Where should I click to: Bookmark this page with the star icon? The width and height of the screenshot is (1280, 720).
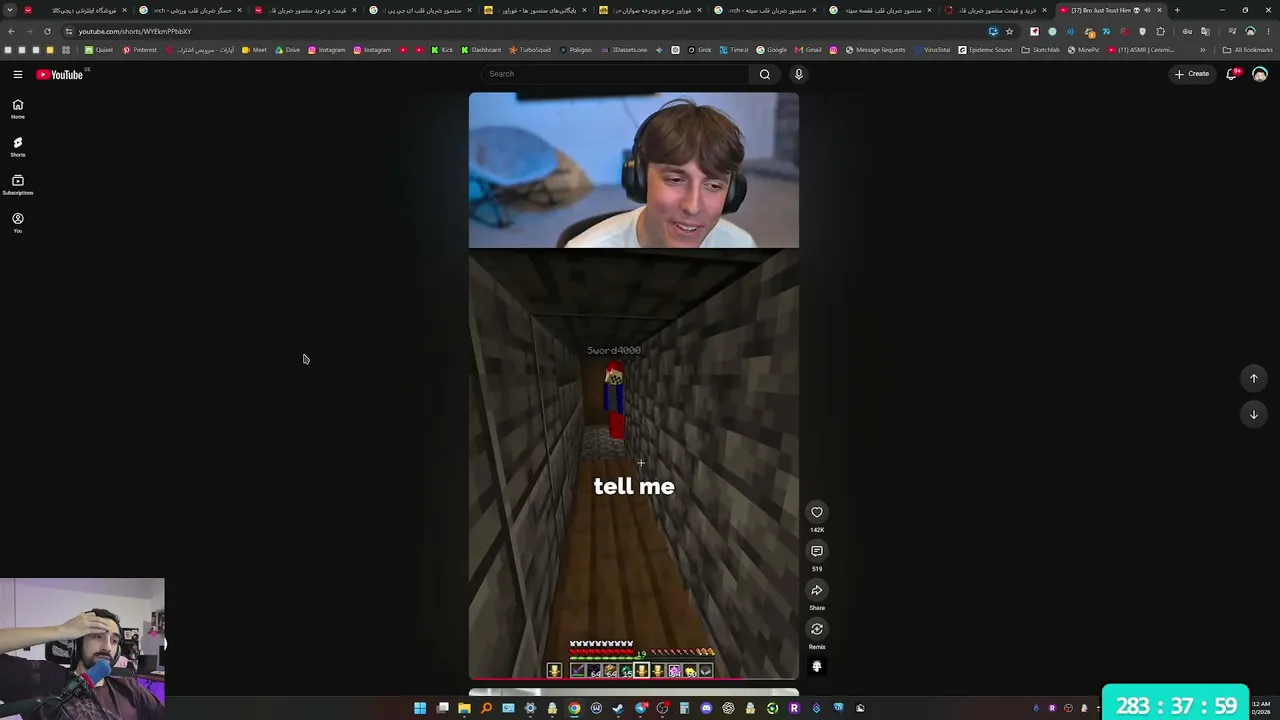pyautogui.click(x=1009, y=31)
